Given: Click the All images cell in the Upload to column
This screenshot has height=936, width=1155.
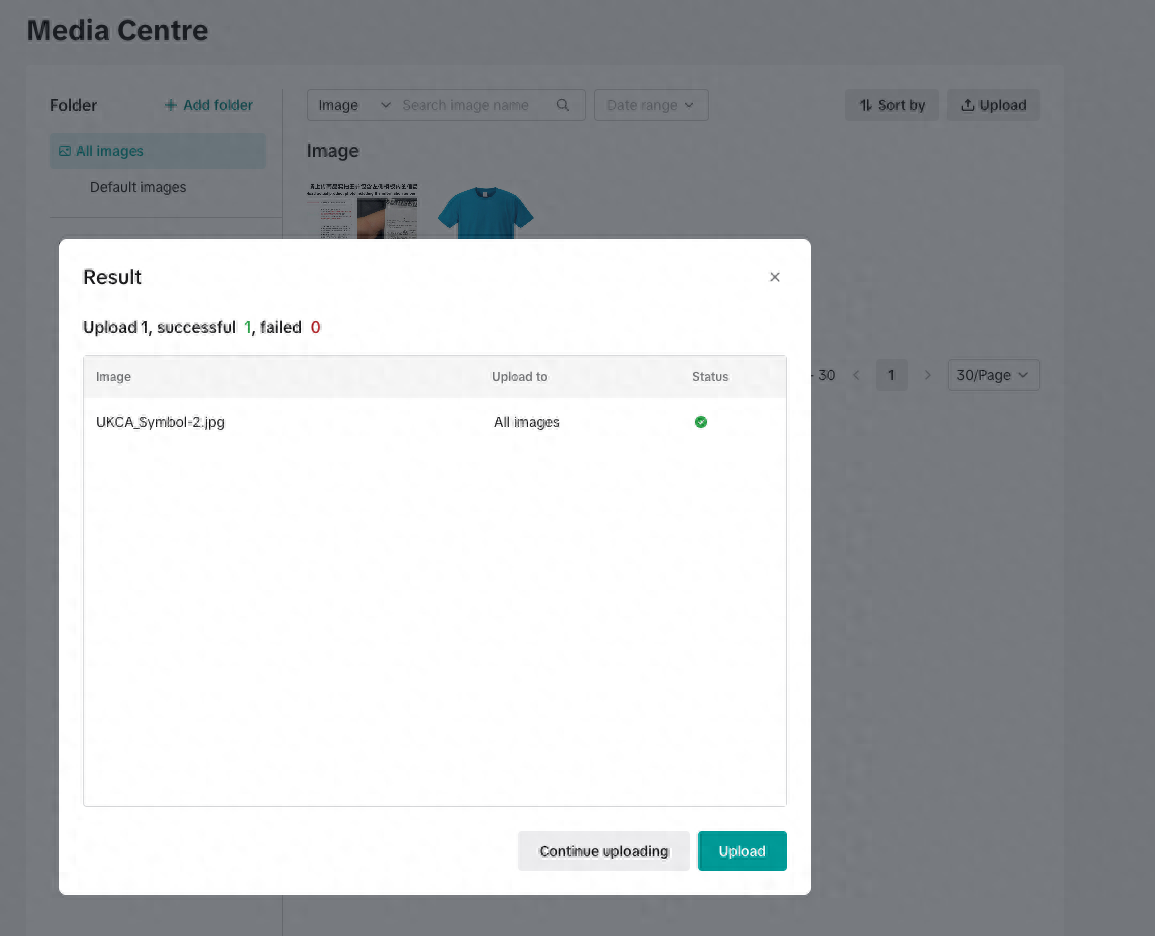Looking at the screenshot, I should [x=527, y=422].
